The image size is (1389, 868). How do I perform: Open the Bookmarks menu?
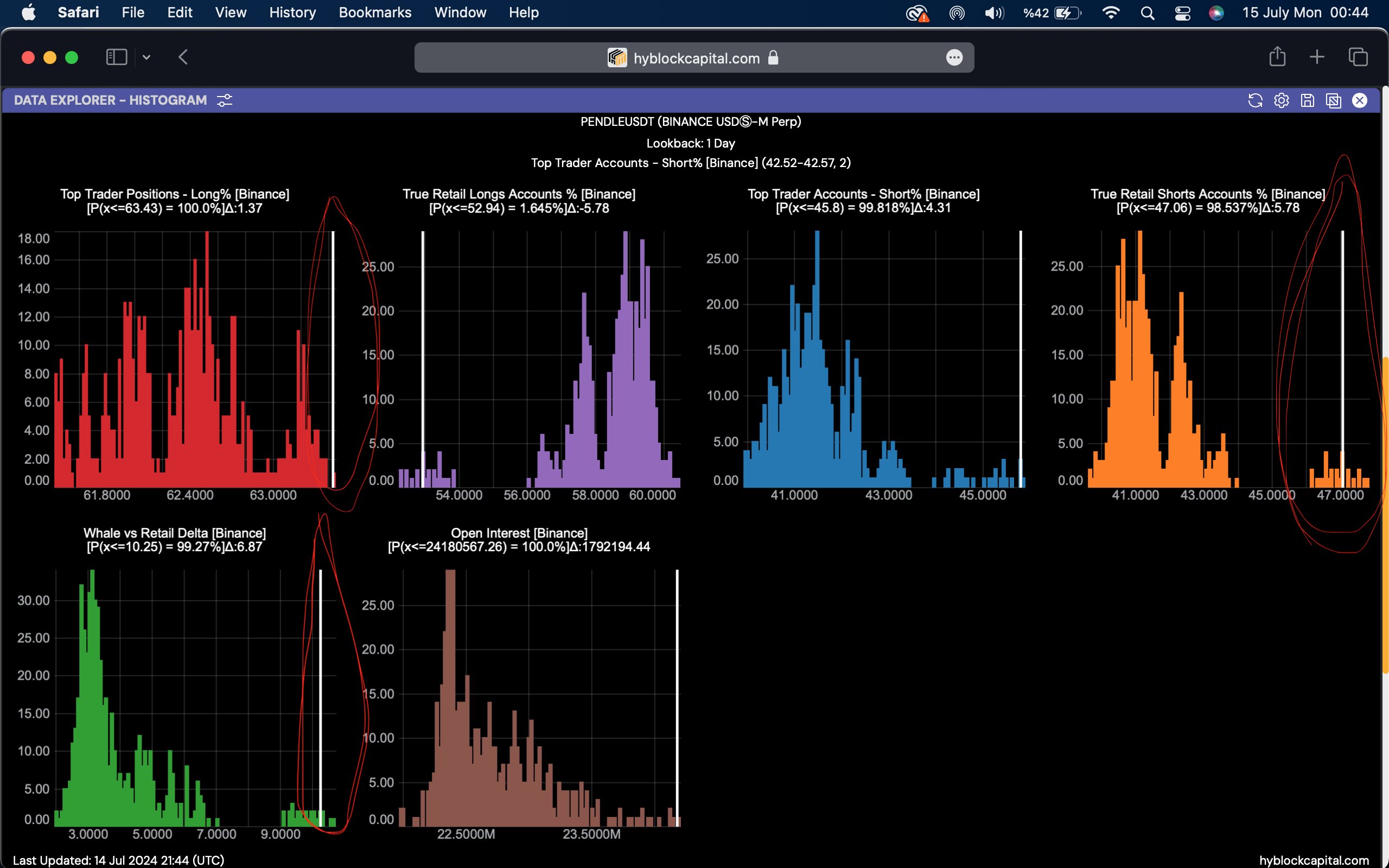tap(375, 12)
